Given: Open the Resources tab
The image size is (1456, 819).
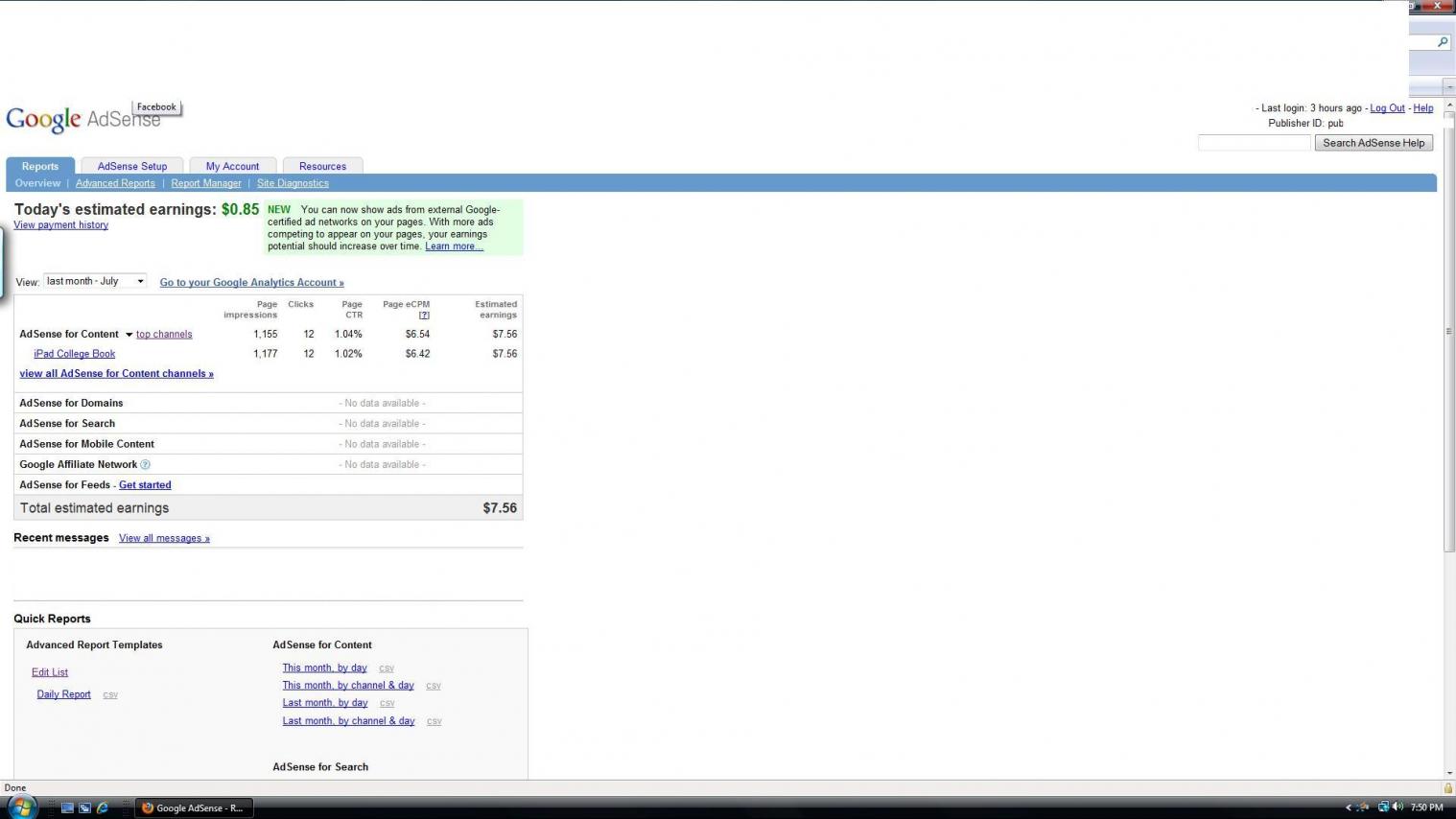Looking at the screenshot, I should tap(322, 166).
